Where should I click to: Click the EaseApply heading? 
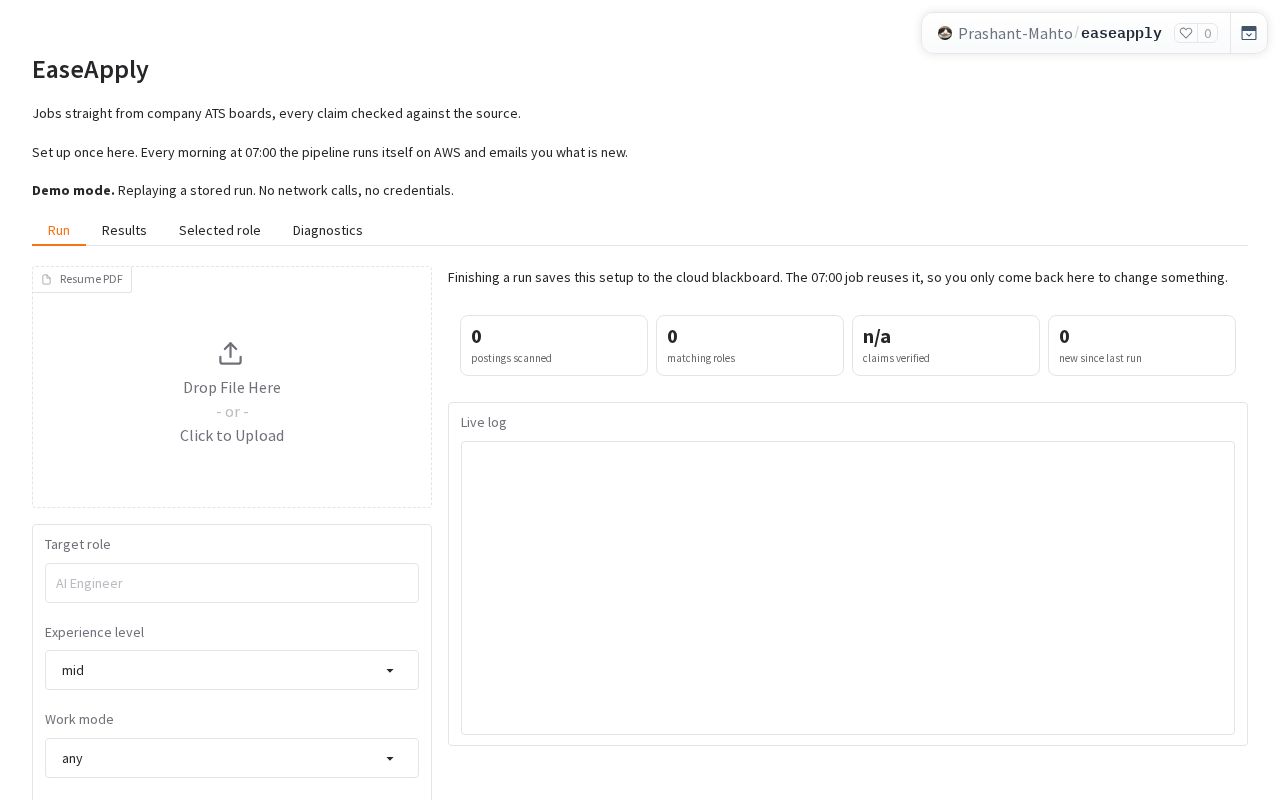pos(90,69)
